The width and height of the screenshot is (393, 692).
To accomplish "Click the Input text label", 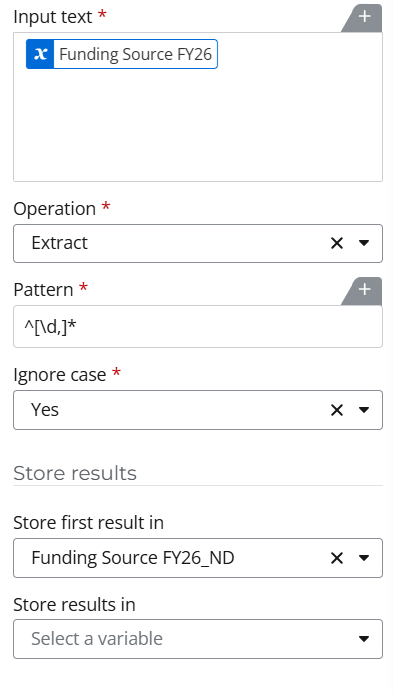I will click(53, 17).
